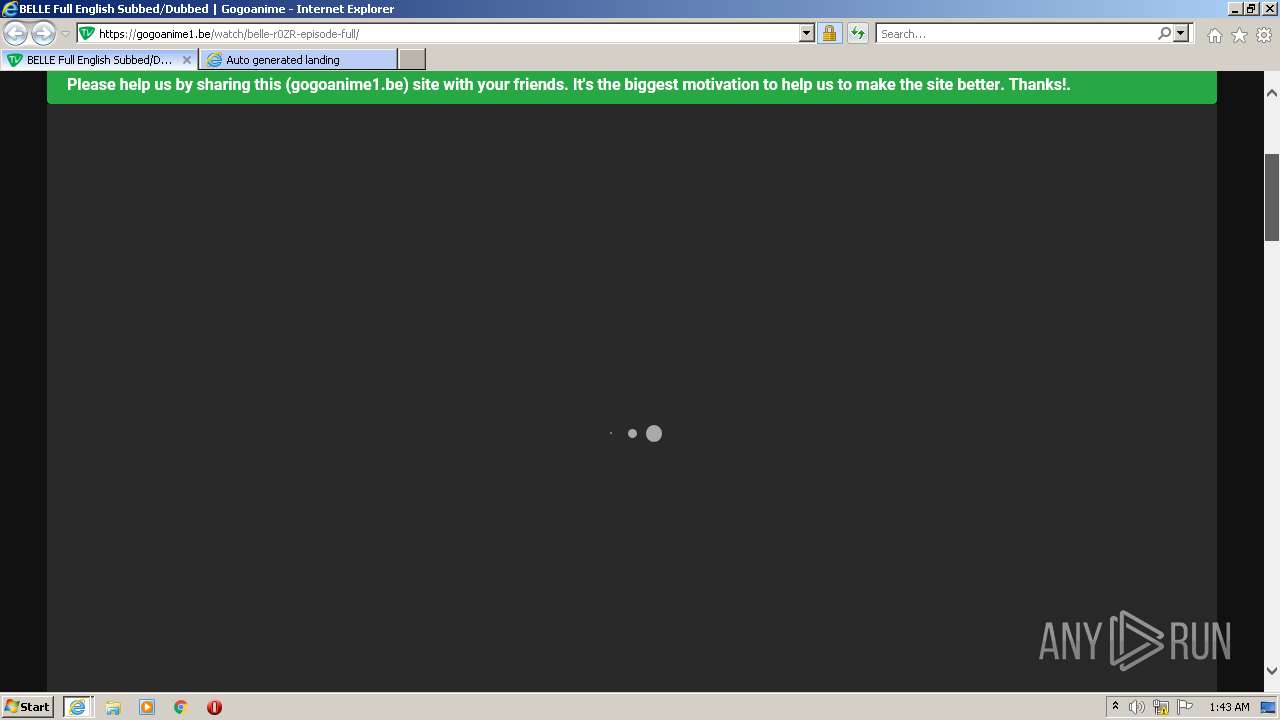1280x720 pixels.
Task: Click the 1:43 AM system clock
Action: pos(1229,707)
